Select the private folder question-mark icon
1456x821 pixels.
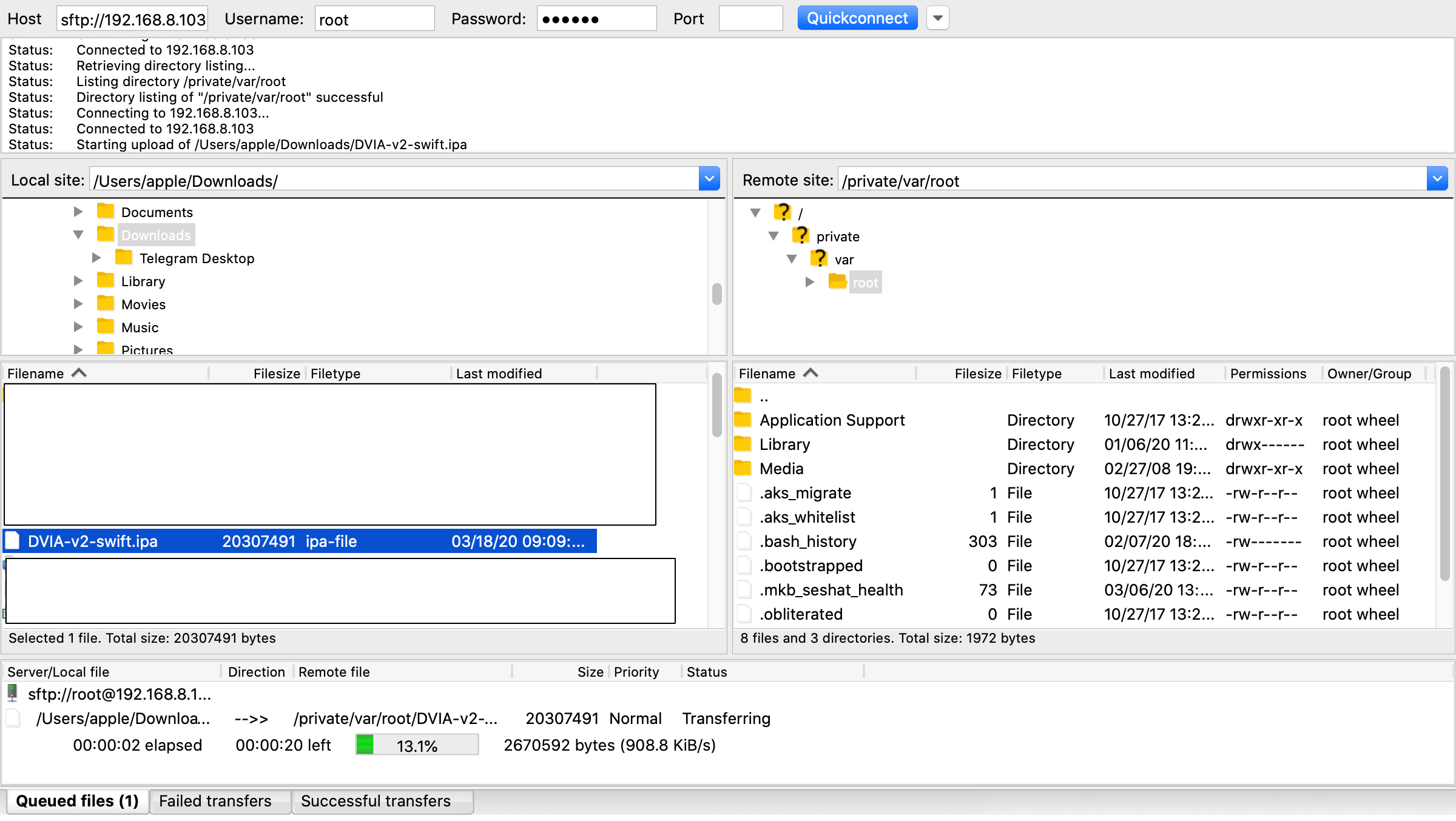point(801,235)
